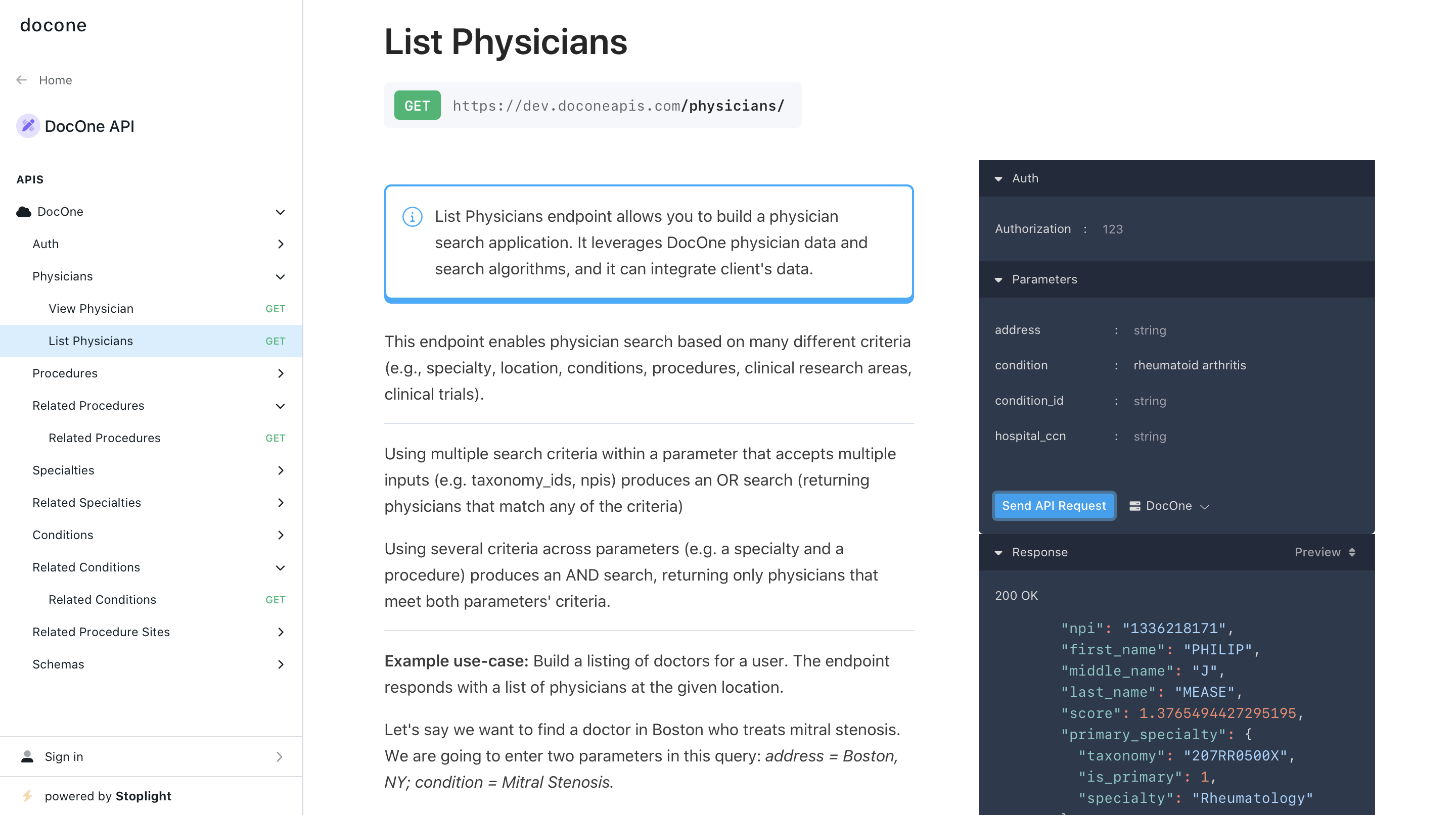The height and width of the screenshot is (815, 1456).
Task: Collapse the Response section
Action: point(998,552)
